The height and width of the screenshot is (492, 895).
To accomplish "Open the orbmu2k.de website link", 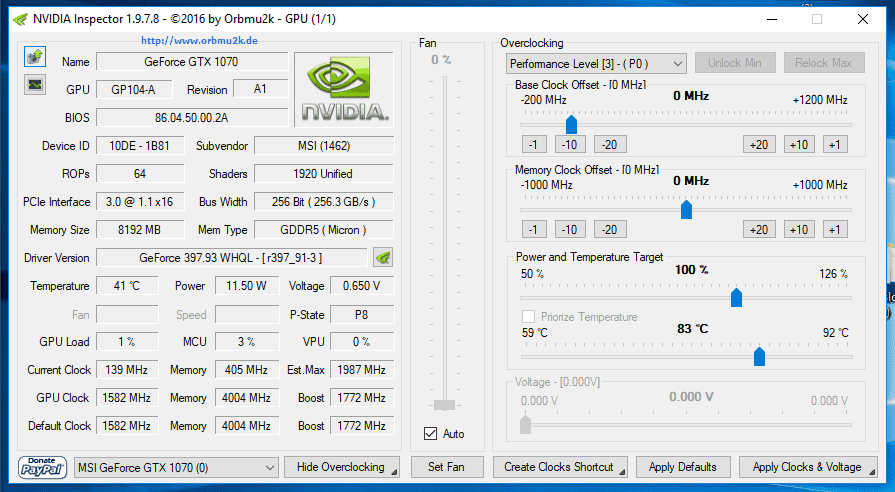I will pyautogui.click(x=199, y=41).
